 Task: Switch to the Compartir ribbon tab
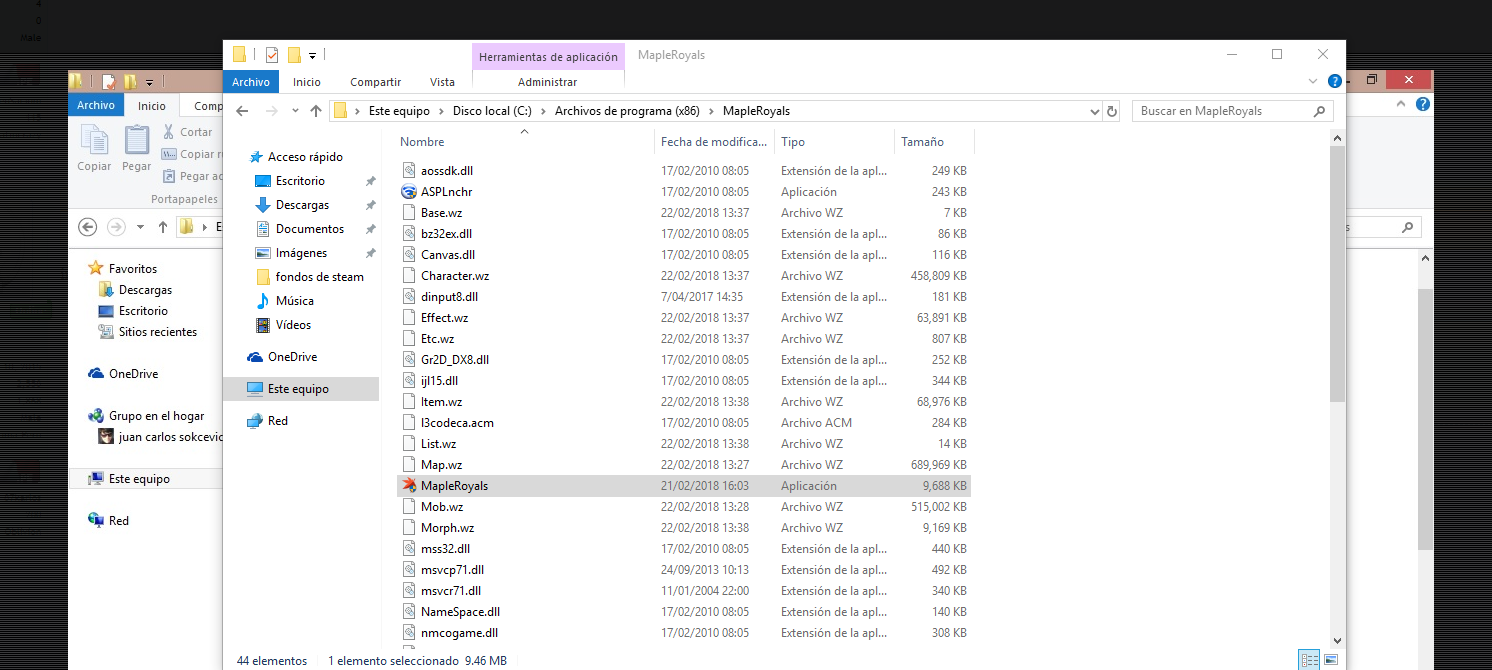(375, 82)
